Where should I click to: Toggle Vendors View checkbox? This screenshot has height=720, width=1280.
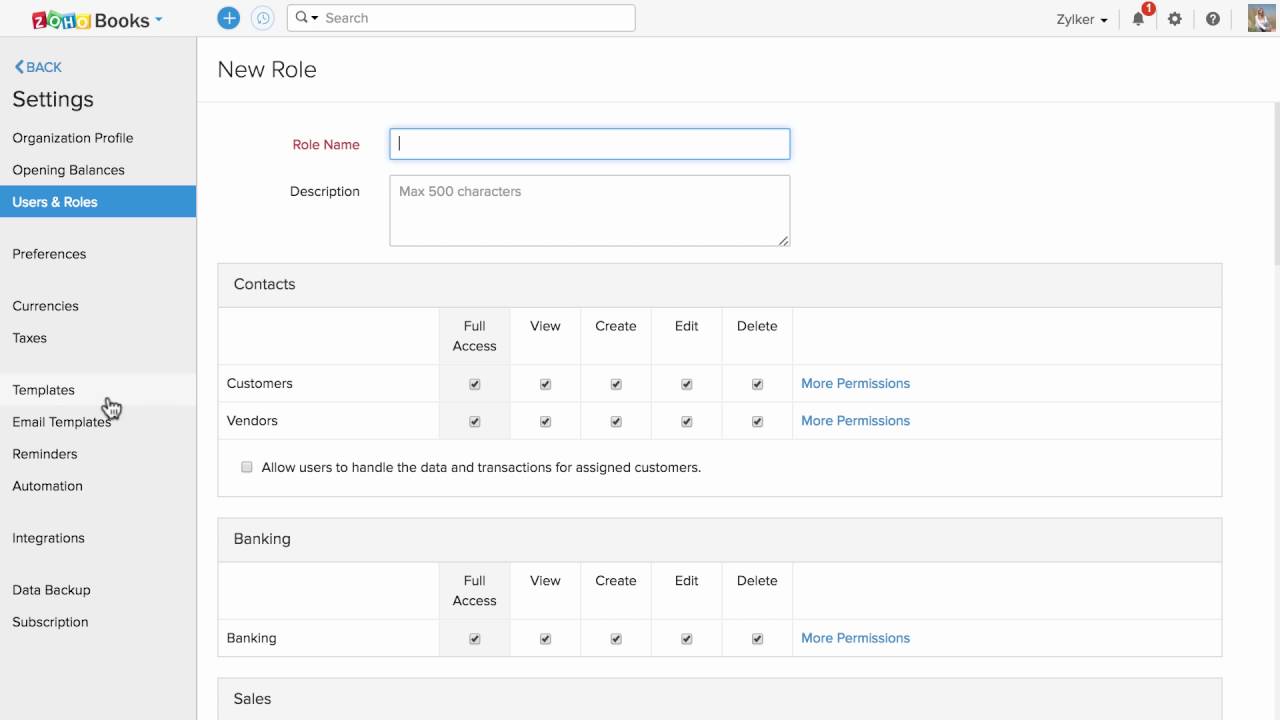click(x=545, y=421)
